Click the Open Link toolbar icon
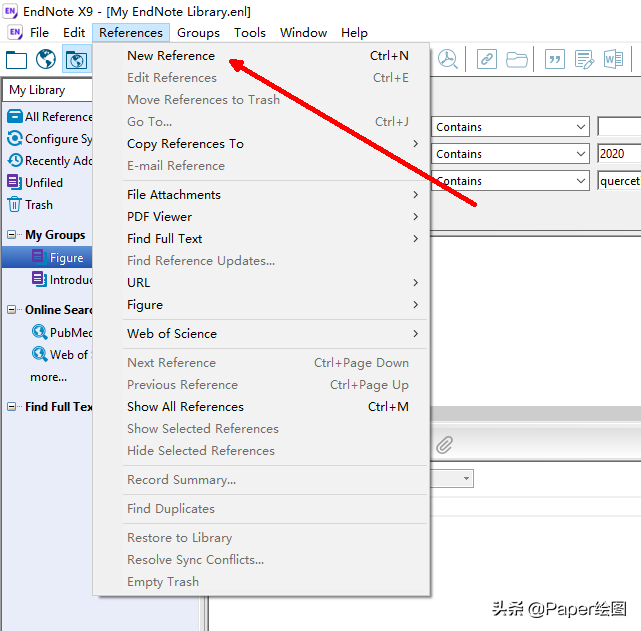The width and height of the screenshot is (641, 631). (486, 59)
